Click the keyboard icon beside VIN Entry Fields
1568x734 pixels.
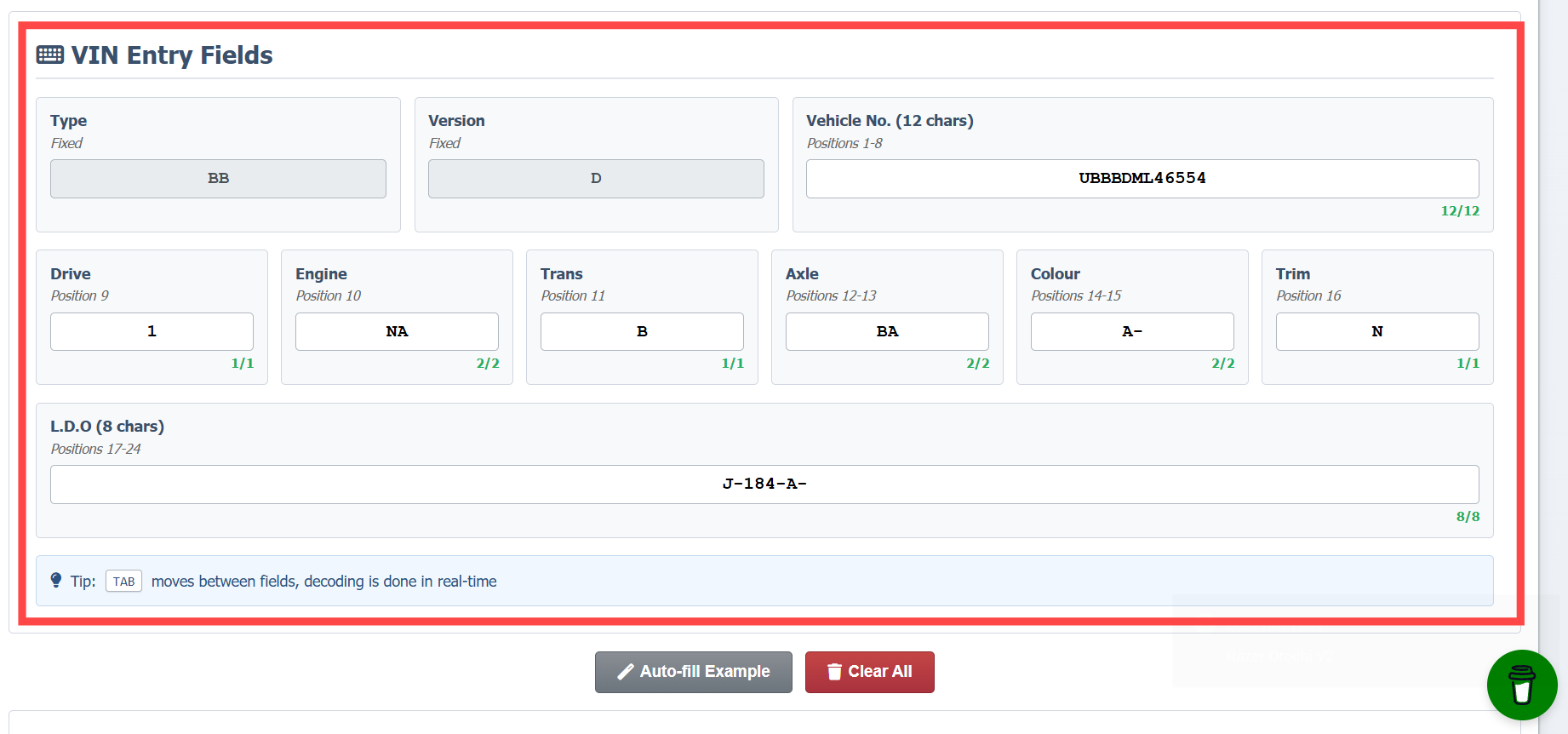click(50, 55)
